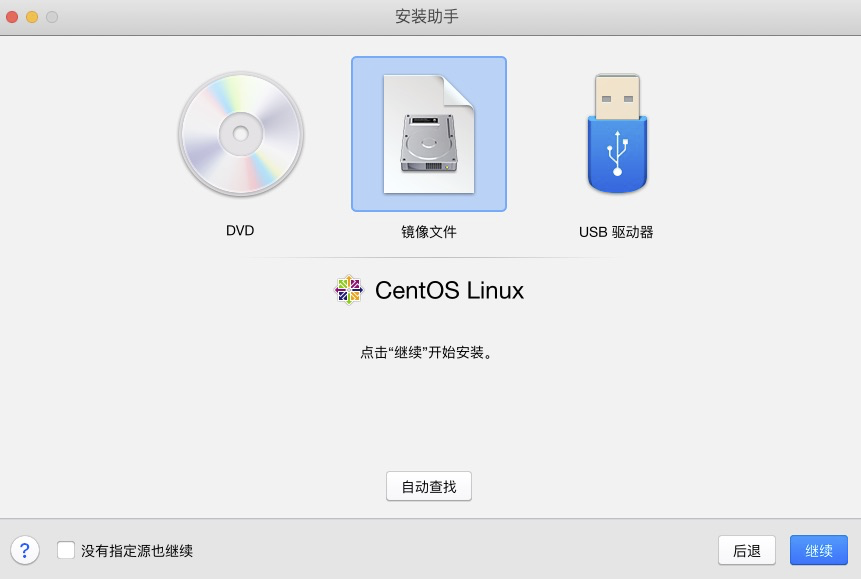Viewport: 861px width, 579px height.
Task: Click the 自动查找 button
Action: pos(429,486)
